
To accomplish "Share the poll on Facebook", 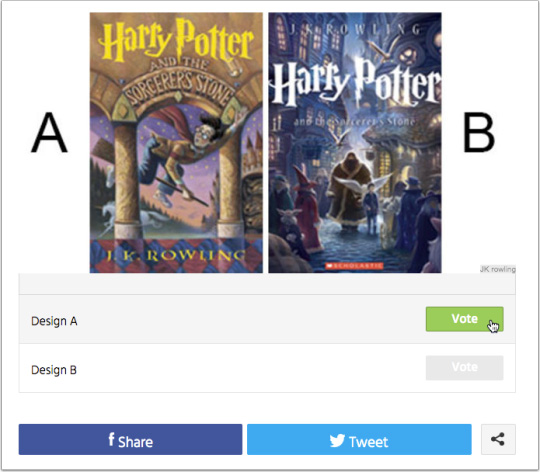I will tap(130, 439).
